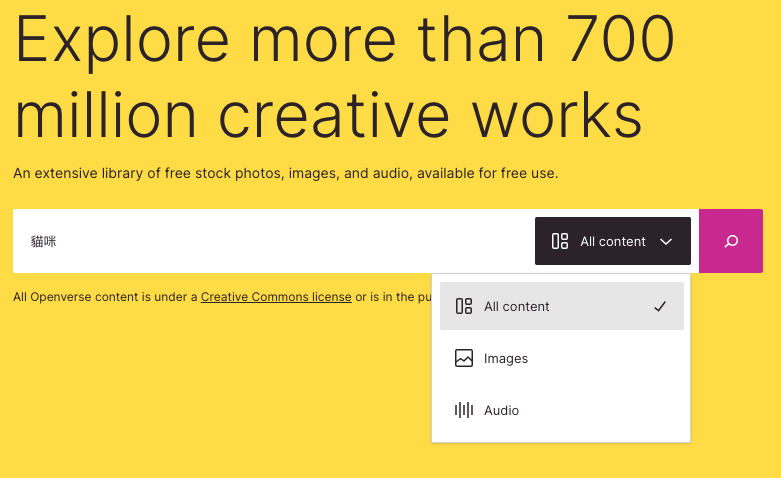Click the checkmark beside All content
Screen dimensions: 781x478
(x=660, y=306)
